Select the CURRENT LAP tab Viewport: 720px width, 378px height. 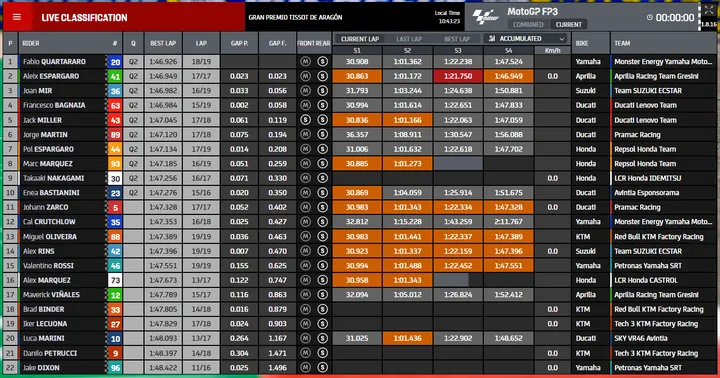tap(360, 39)
